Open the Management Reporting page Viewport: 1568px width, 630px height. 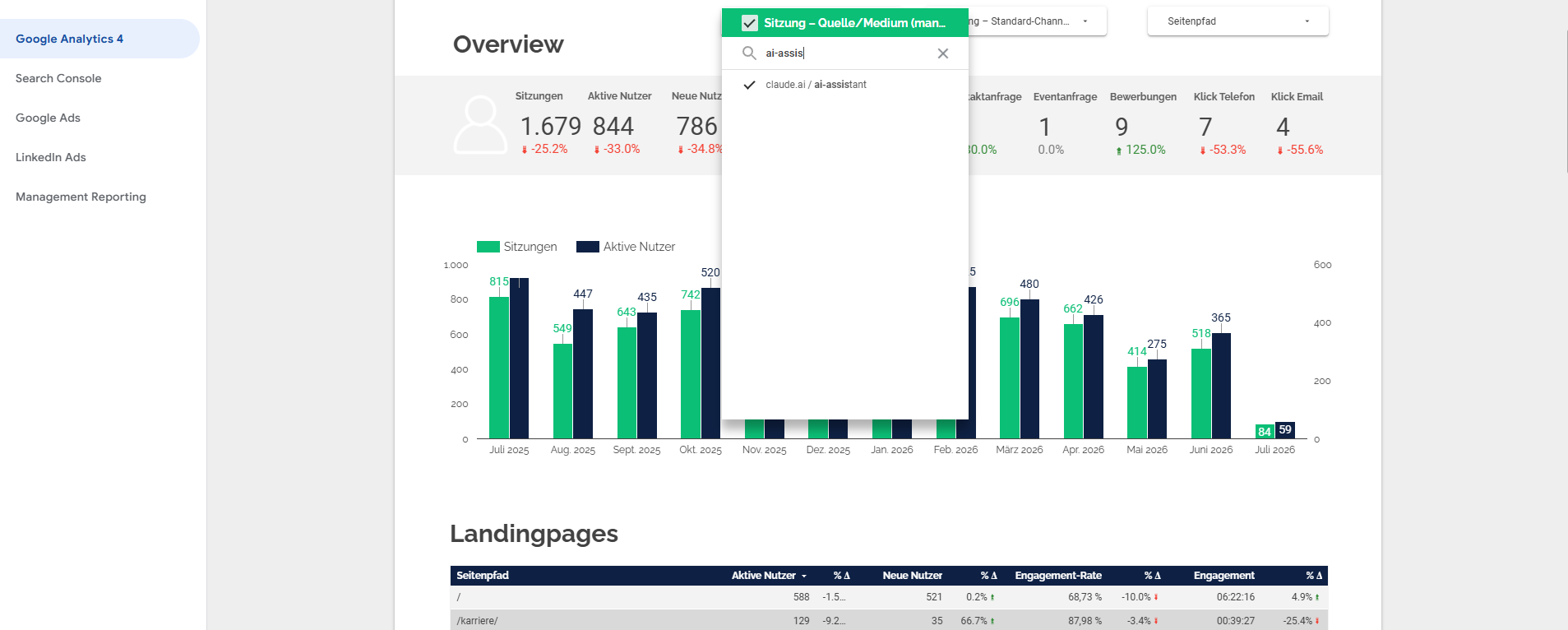coord(81,197)
